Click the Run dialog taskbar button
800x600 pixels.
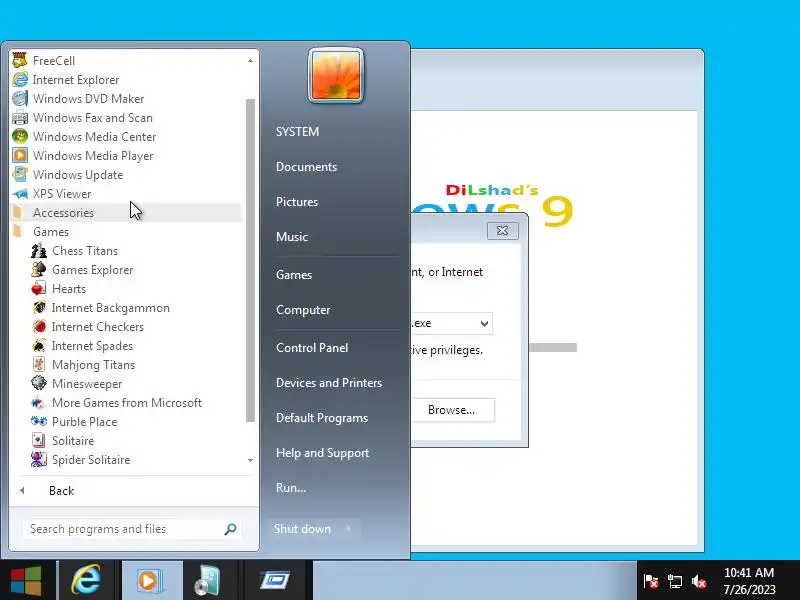275,580
